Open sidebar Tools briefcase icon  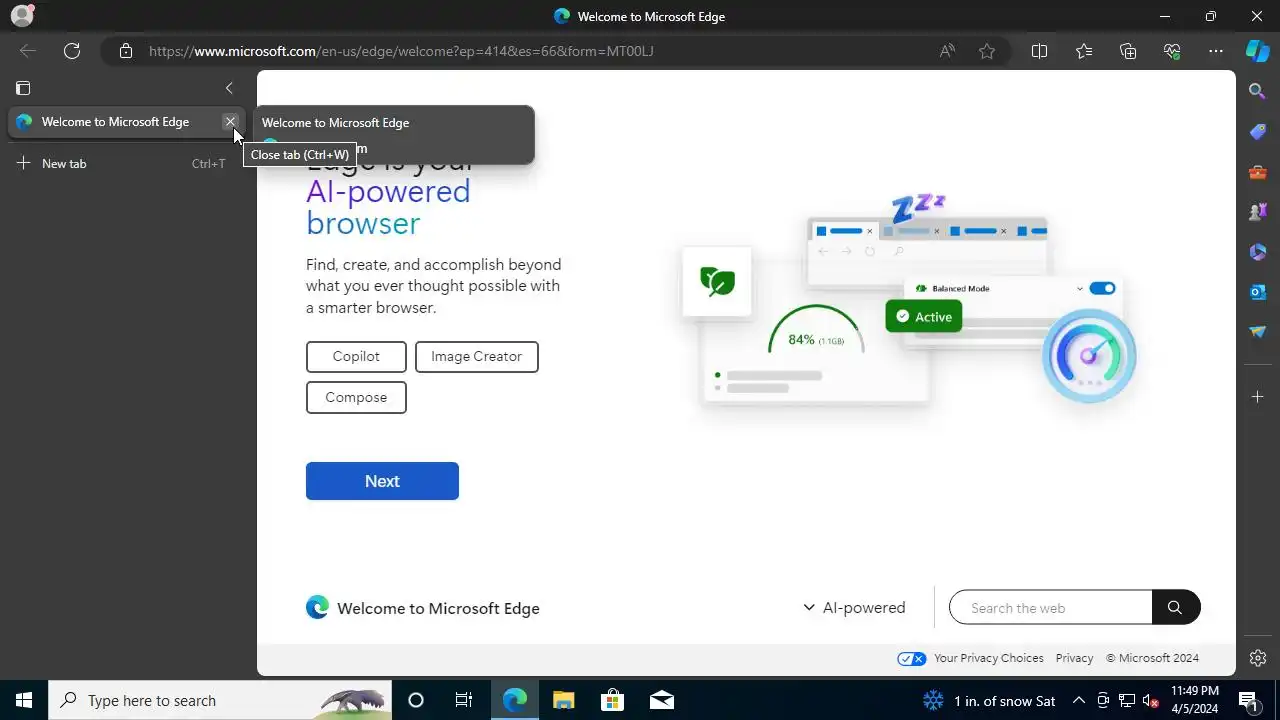[x=1258, y=172]
